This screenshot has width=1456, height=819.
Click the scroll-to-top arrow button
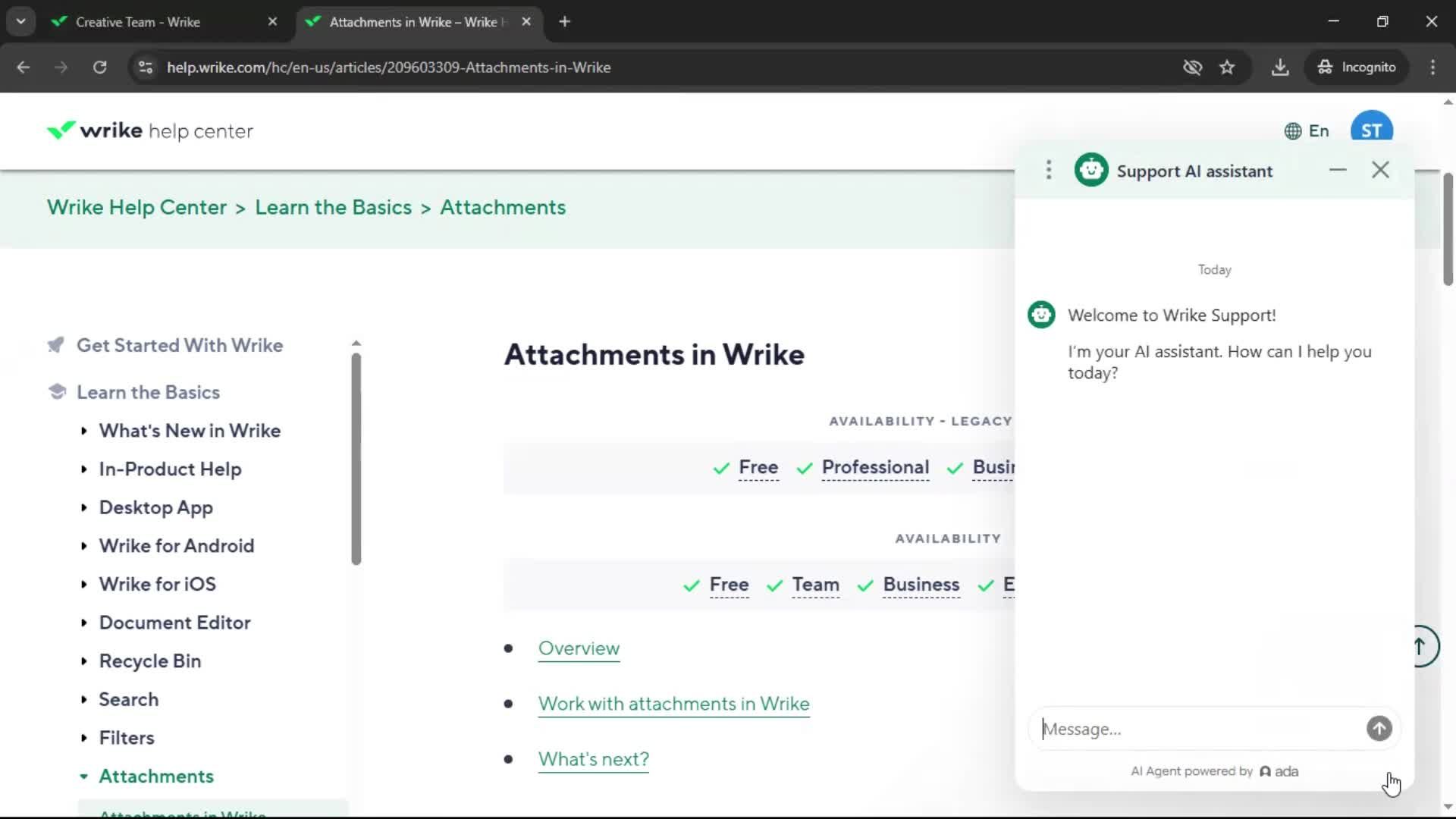pyautogui.click(x=1420, y=646)
